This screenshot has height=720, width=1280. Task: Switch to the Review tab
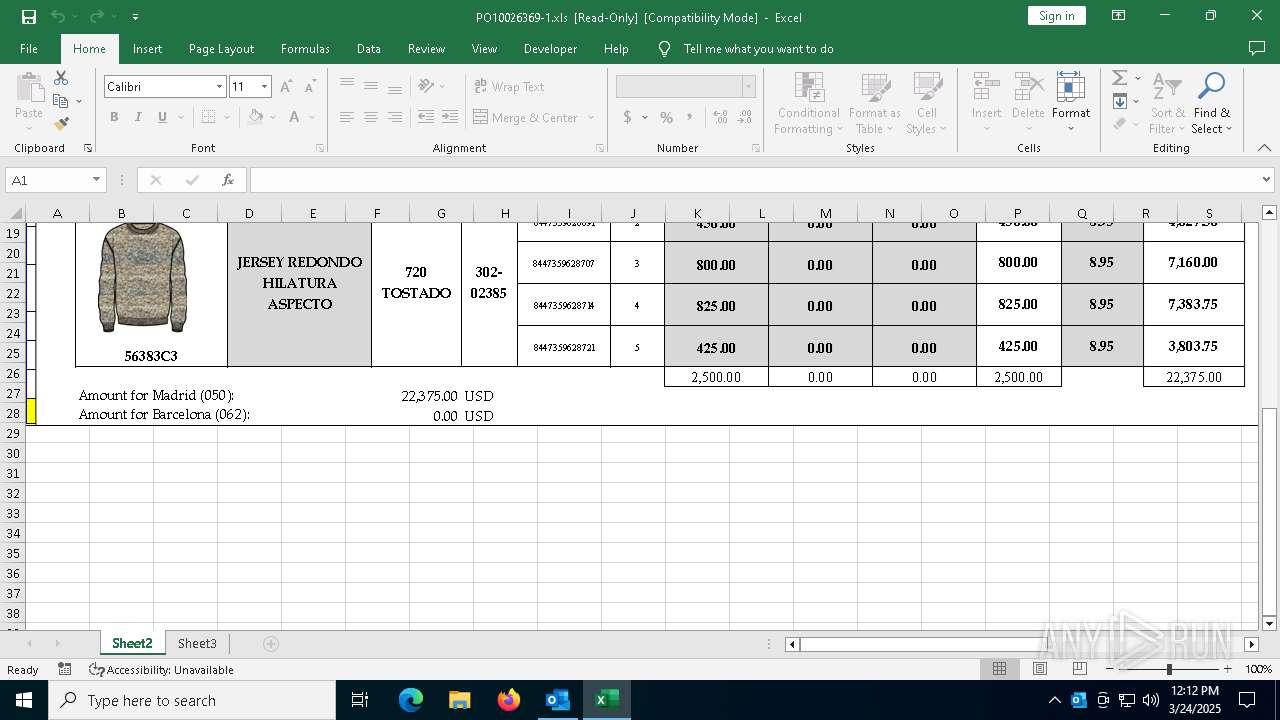[x=426, y=48]
